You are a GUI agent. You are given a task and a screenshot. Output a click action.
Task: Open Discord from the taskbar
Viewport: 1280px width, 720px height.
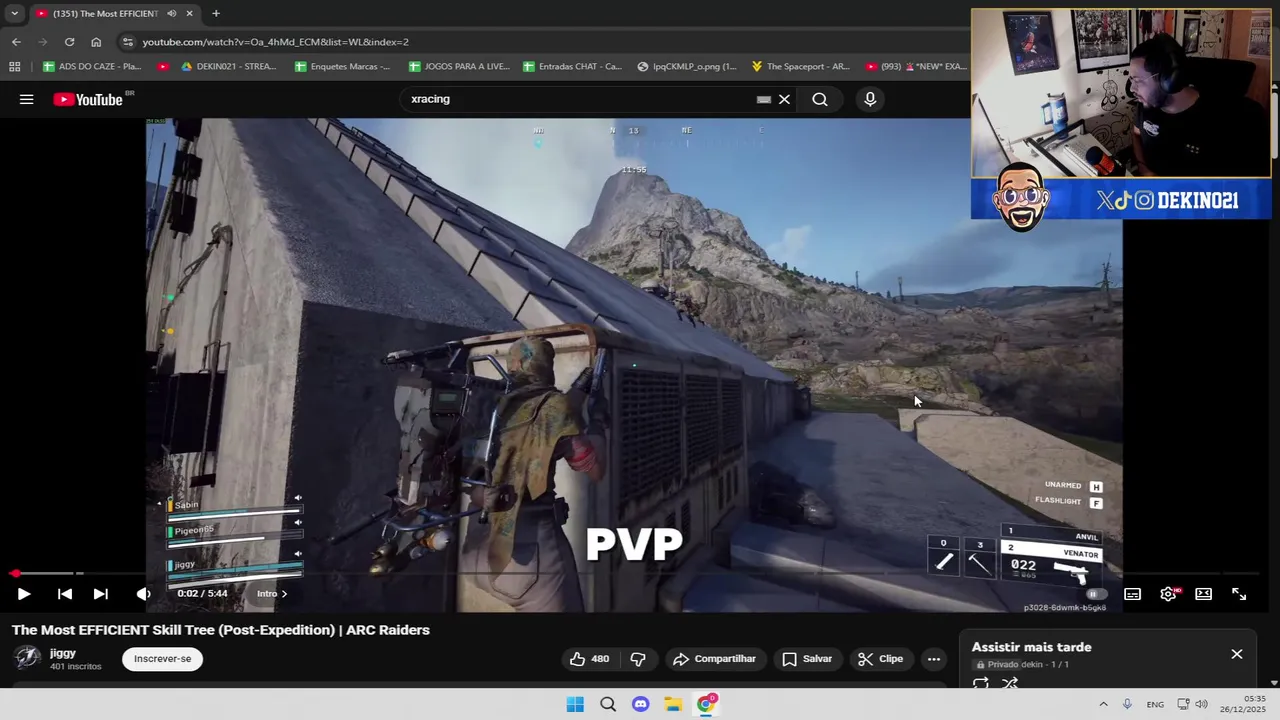click(x=641, y=704)
